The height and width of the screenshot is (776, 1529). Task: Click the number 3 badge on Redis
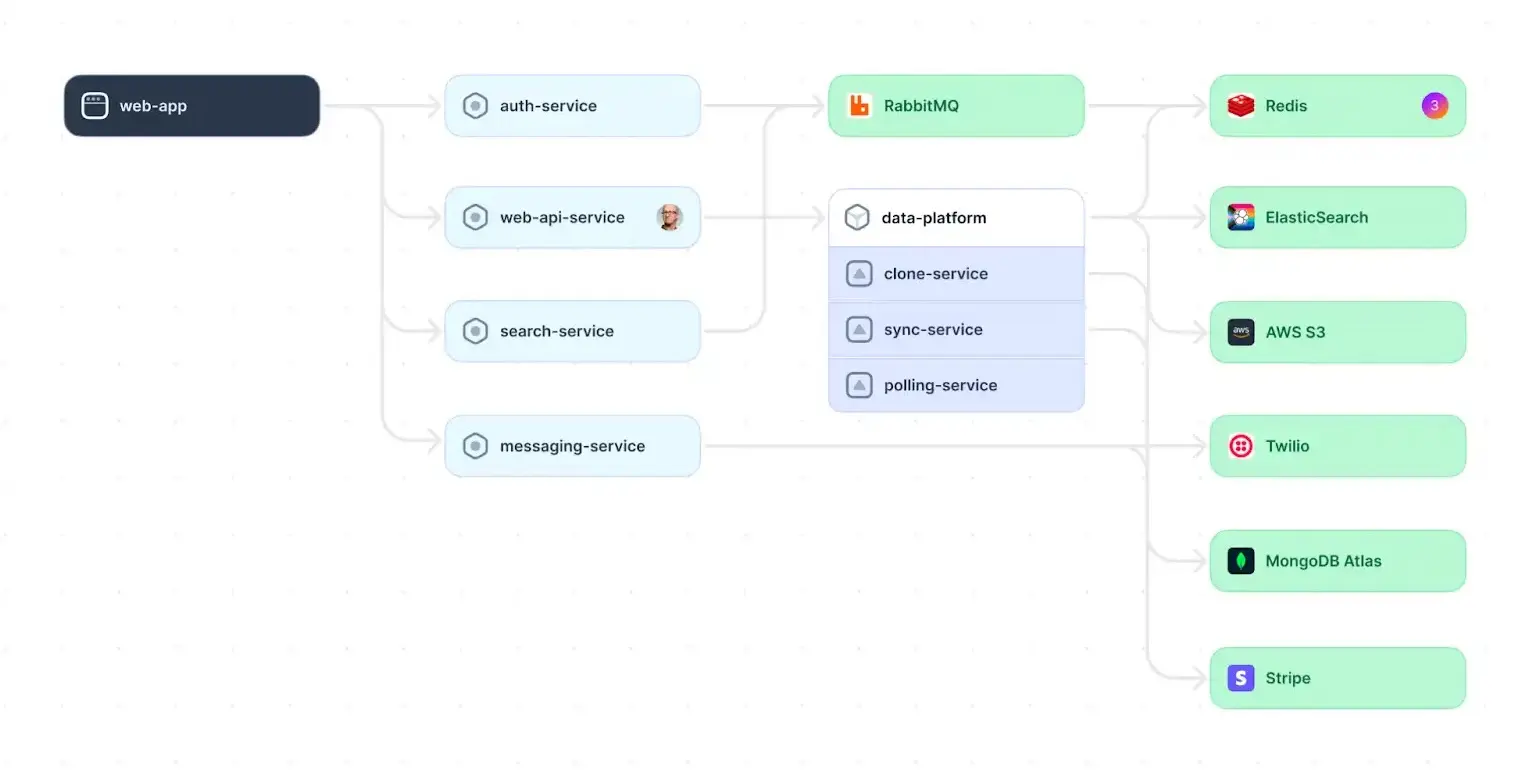coord(1435,105)
